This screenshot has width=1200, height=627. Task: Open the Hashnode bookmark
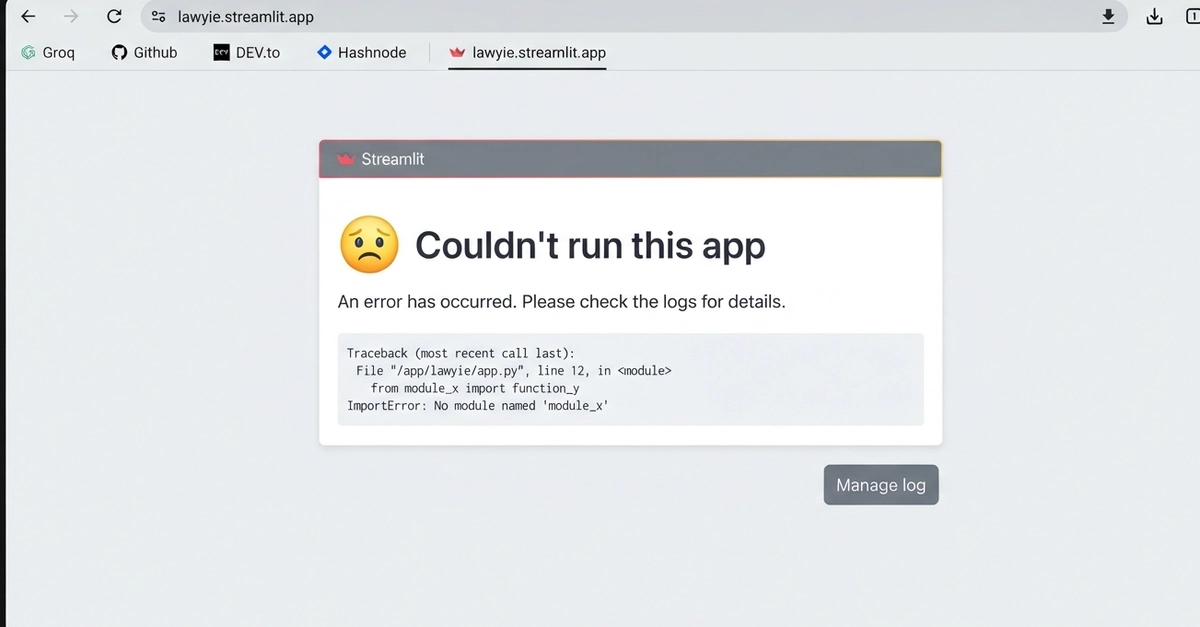tap(361, 52)
